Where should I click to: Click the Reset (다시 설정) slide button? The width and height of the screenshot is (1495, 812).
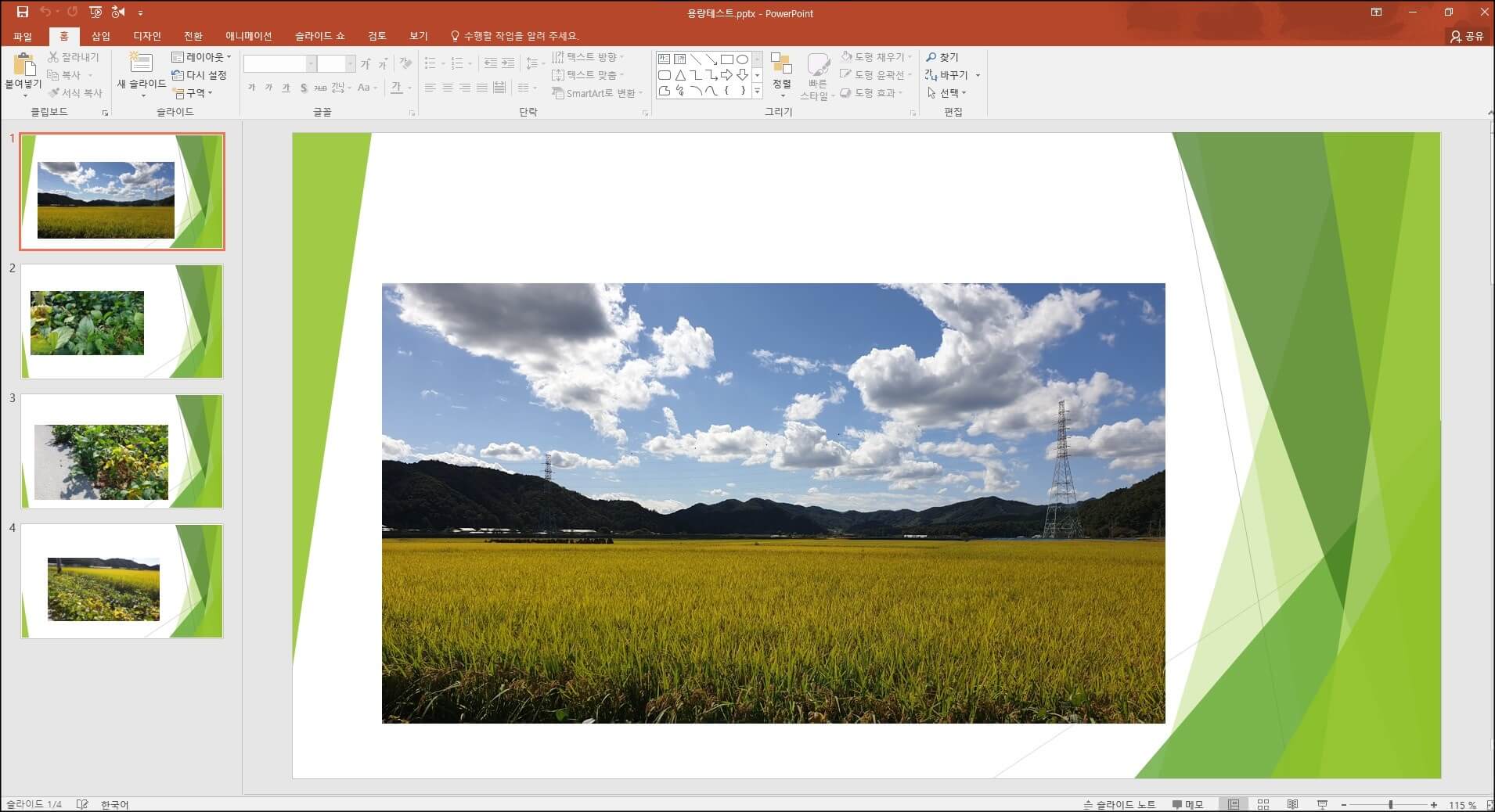click(200, 75)
